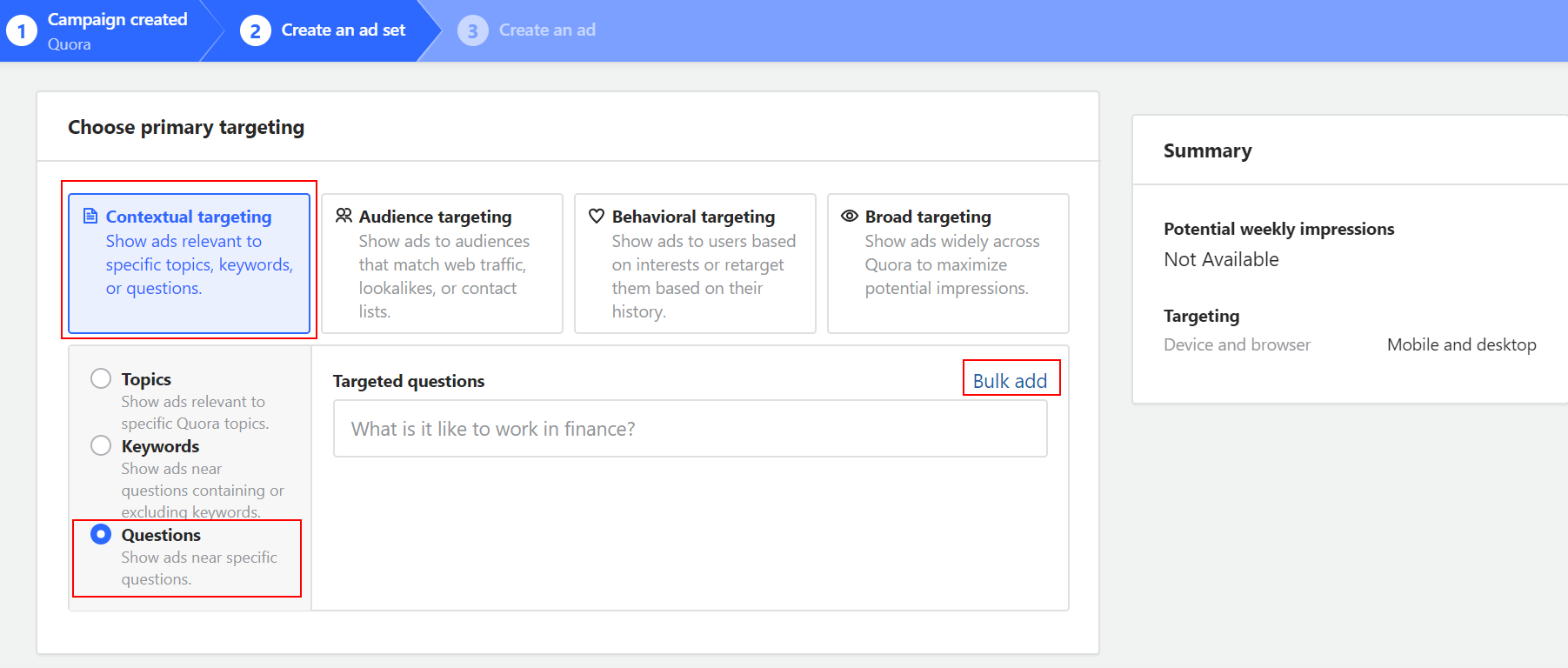Open the Create an ad set step
The width and height of the screenshot is (1568, 668).
(344, 30)
